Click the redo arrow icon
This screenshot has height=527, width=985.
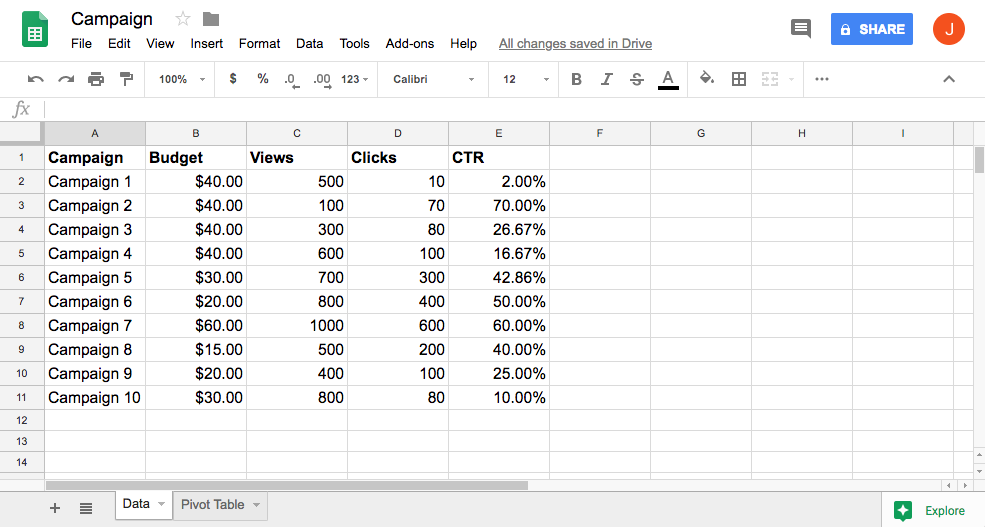point(66,79)
